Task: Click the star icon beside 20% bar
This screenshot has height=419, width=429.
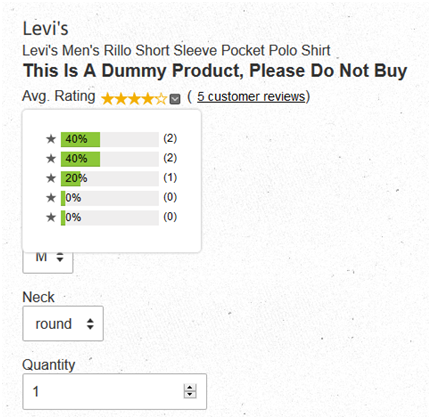Action: pyautogui.click(x=51, y=178)
